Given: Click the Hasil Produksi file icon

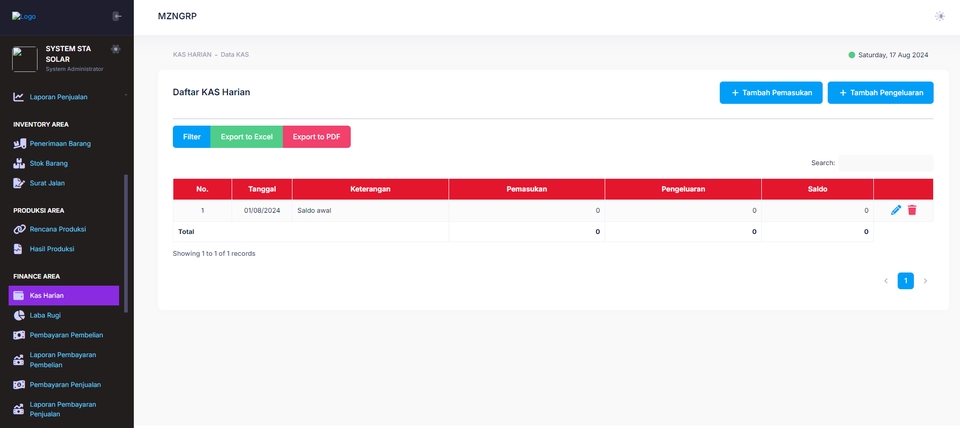Looking at the screenshot, I should point(19,249).
